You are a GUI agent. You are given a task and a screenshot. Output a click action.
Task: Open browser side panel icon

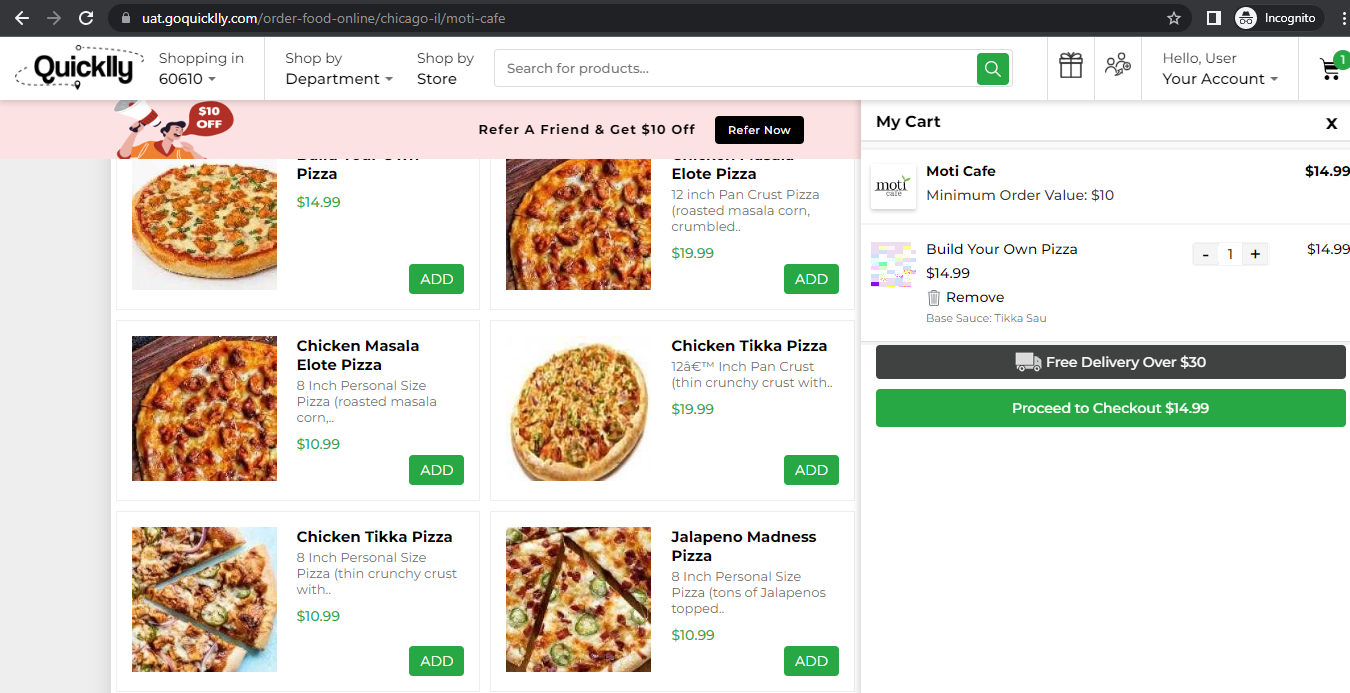(1213, 18)
